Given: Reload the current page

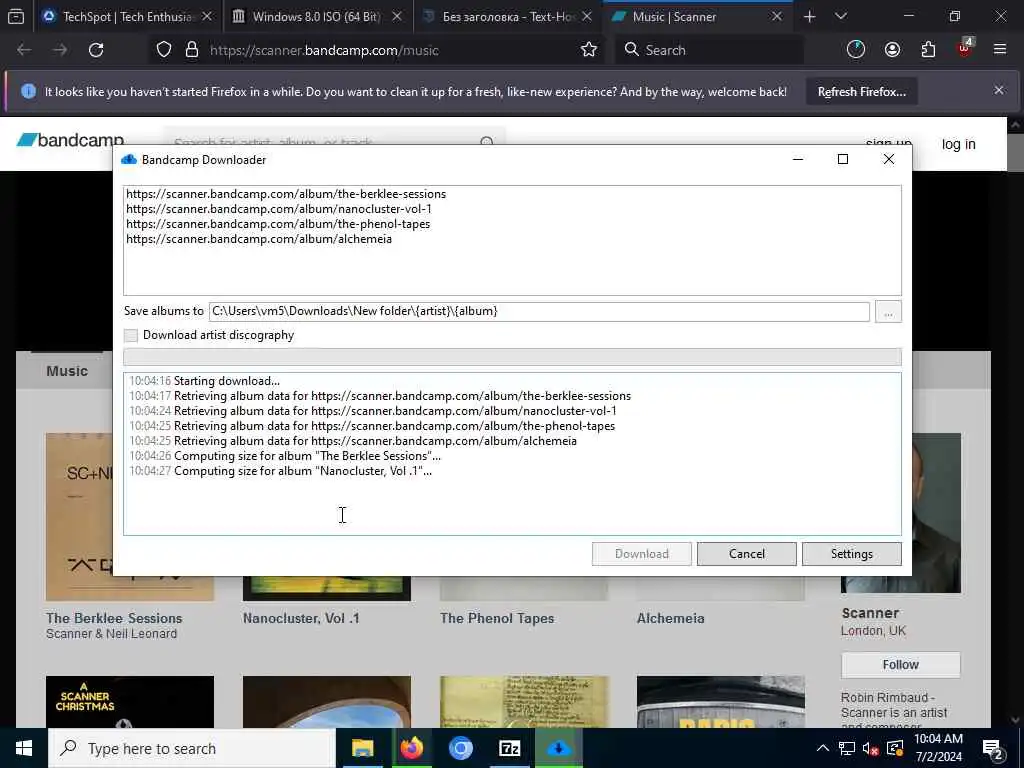Looking at the screenshot, I should pos(96,50).
